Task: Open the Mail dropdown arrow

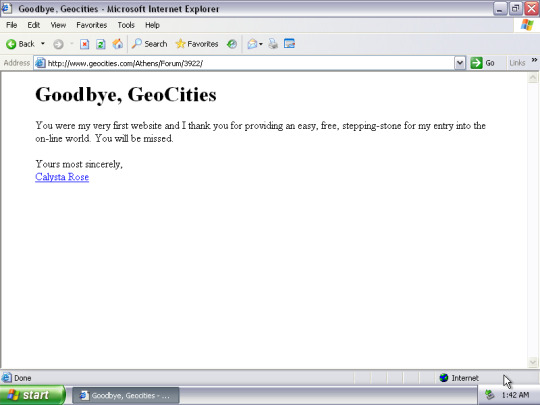Action: [x=261, y=44]
